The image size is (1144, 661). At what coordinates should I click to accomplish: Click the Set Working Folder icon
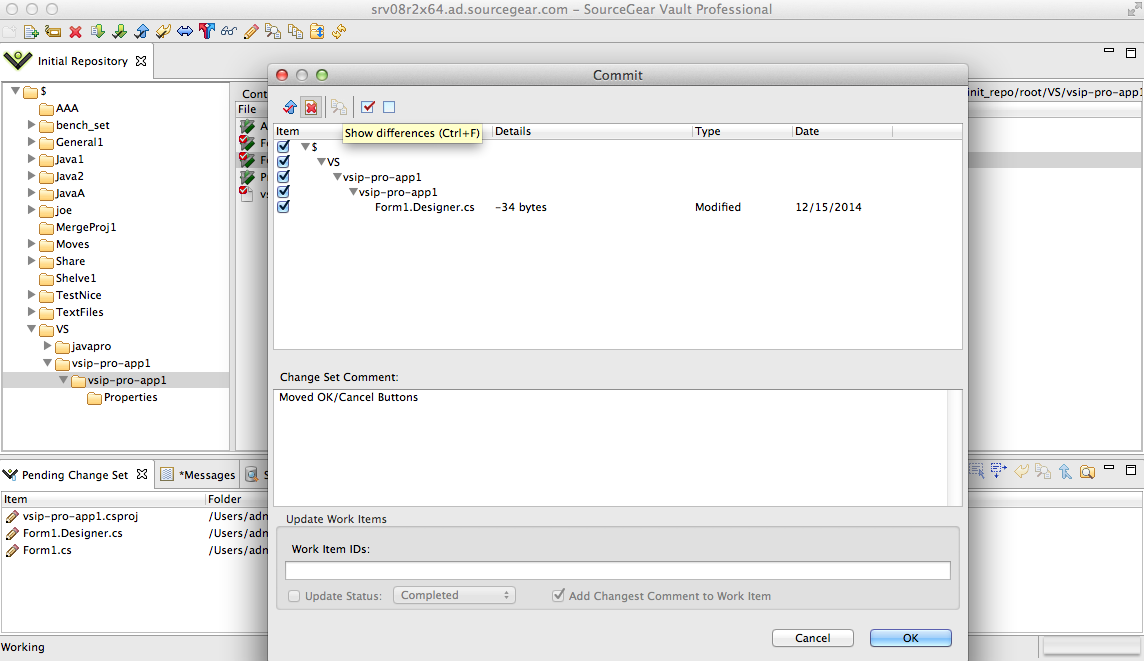pyautogui.click(x=317, y=31)
